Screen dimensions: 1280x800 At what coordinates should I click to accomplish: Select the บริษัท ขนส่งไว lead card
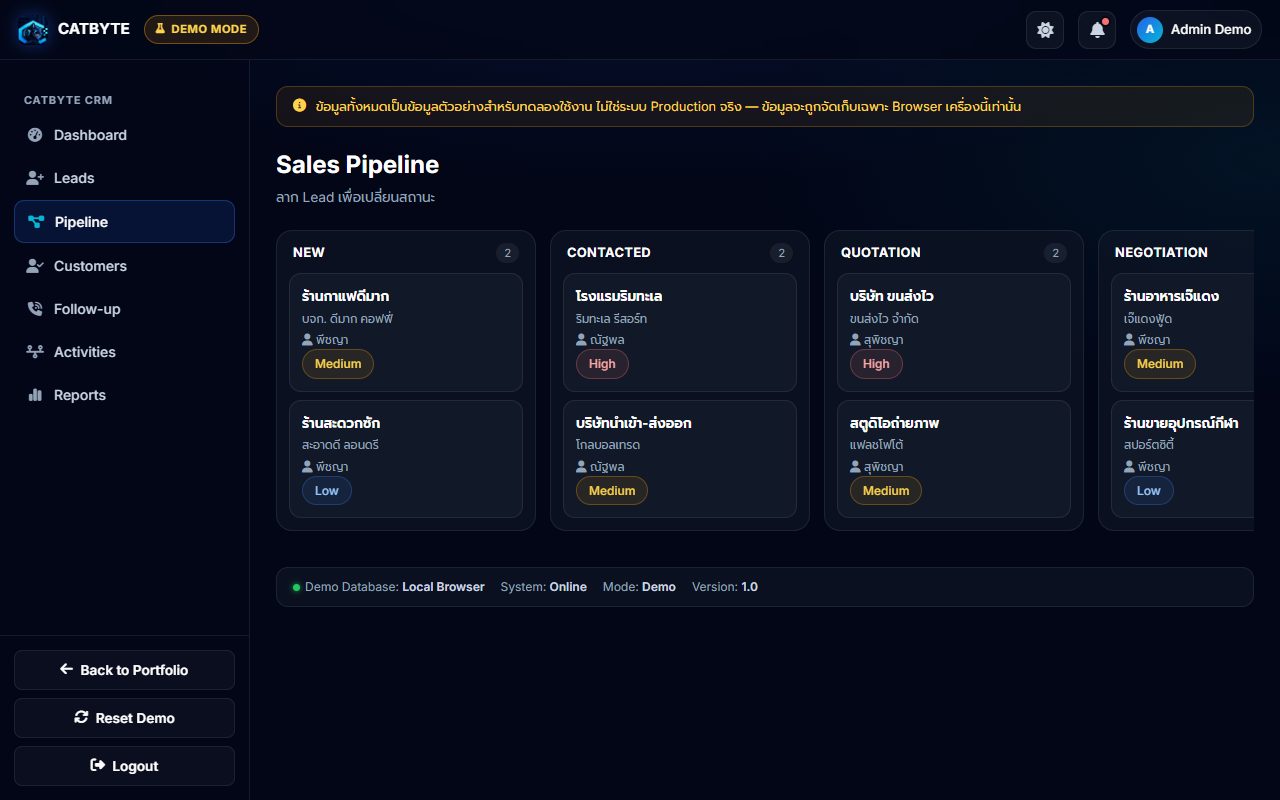(954, 332)
